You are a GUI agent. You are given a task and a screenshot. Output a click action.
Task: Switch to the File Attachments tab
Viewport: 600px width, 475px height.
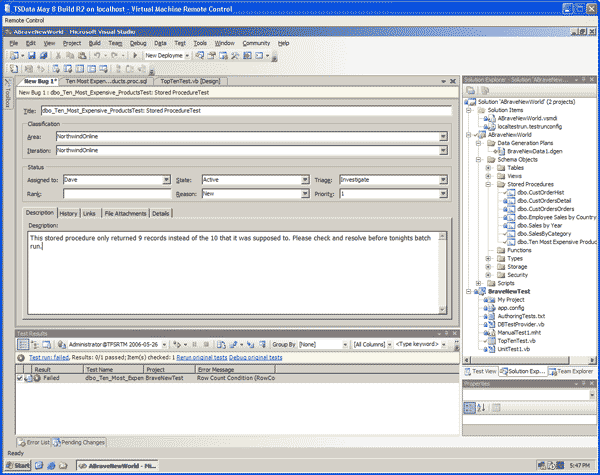tap(126, 214)
